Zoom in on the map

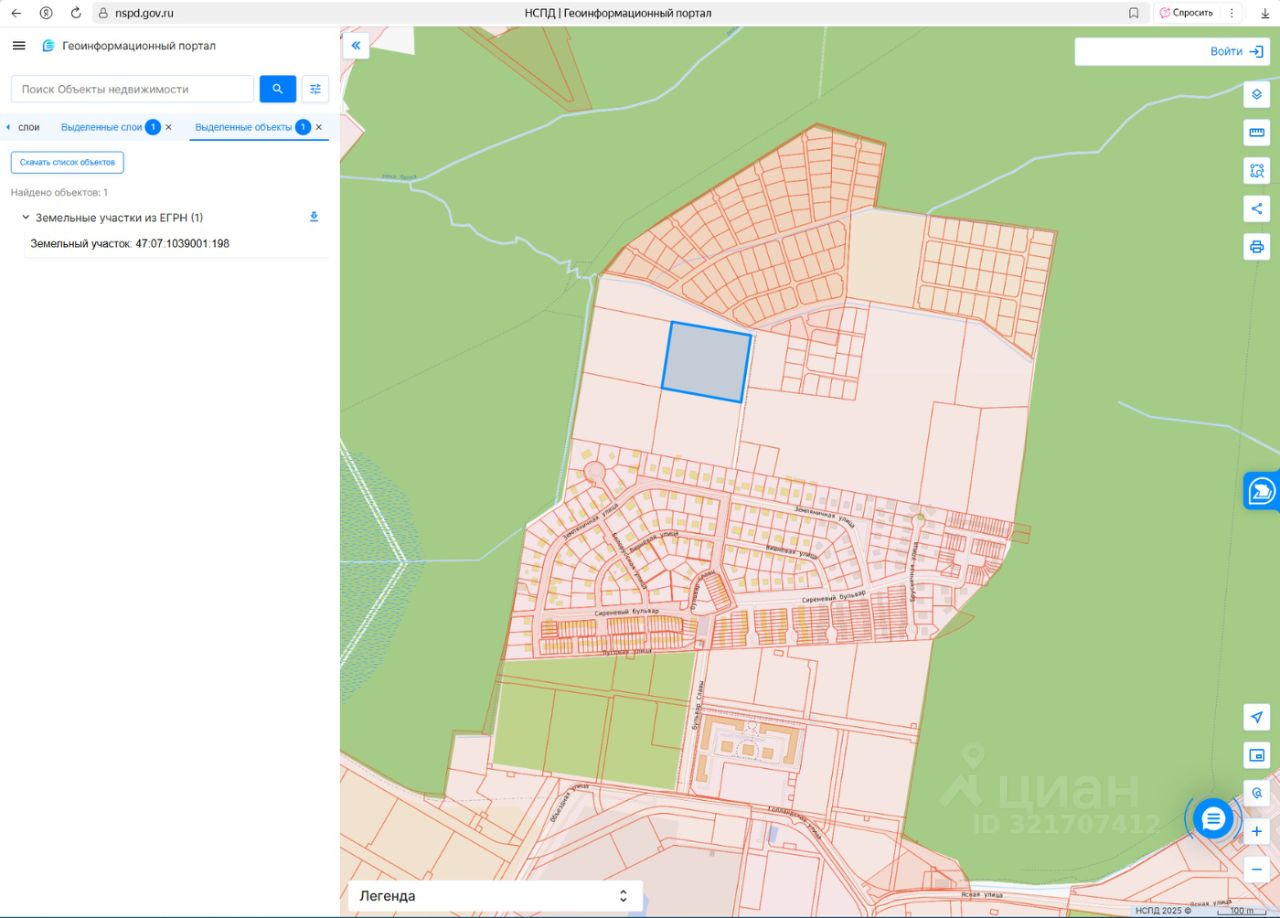(1256, 831)
